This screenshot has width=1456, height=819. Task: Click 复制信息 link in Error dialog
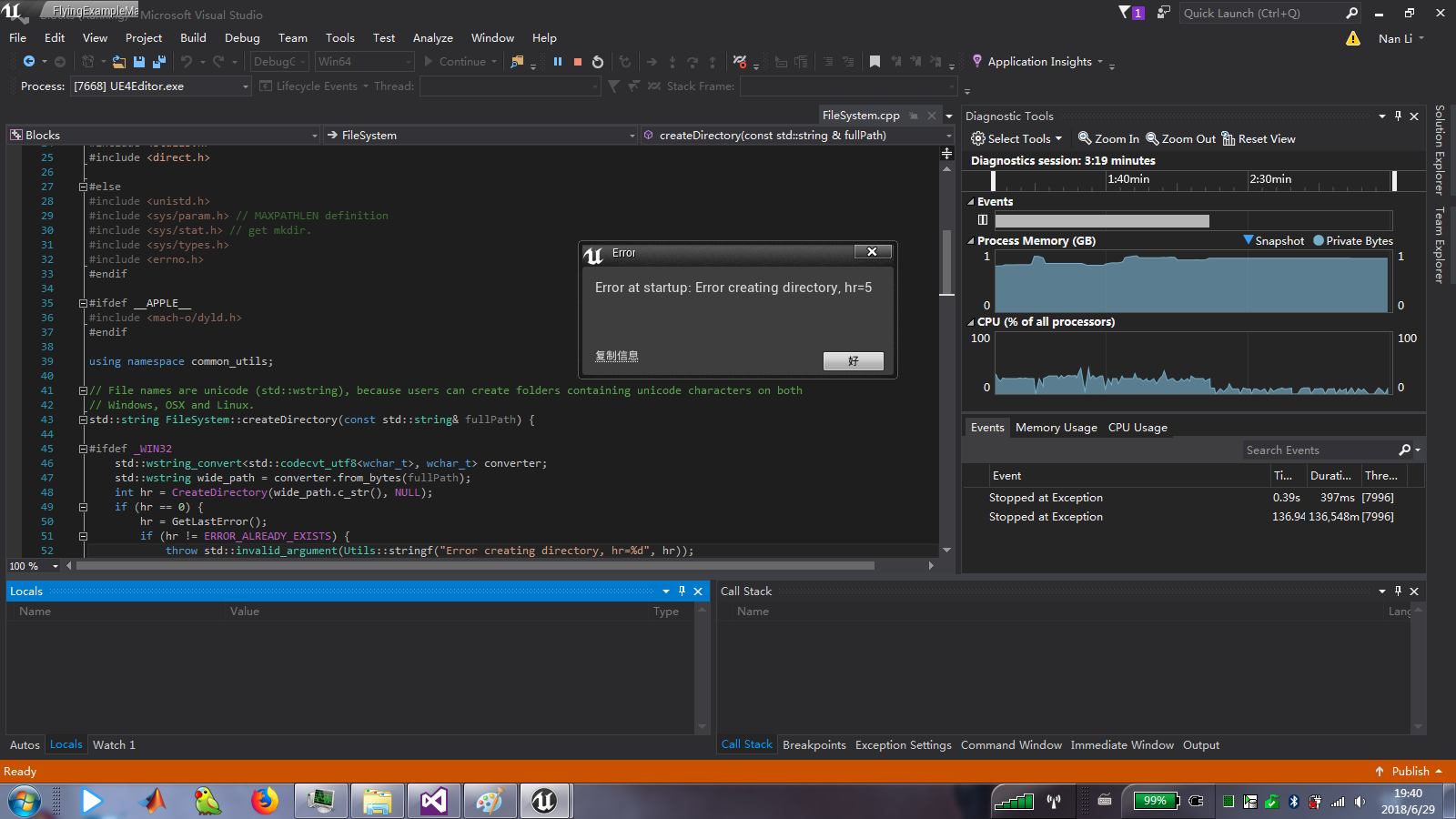point(616,356)
